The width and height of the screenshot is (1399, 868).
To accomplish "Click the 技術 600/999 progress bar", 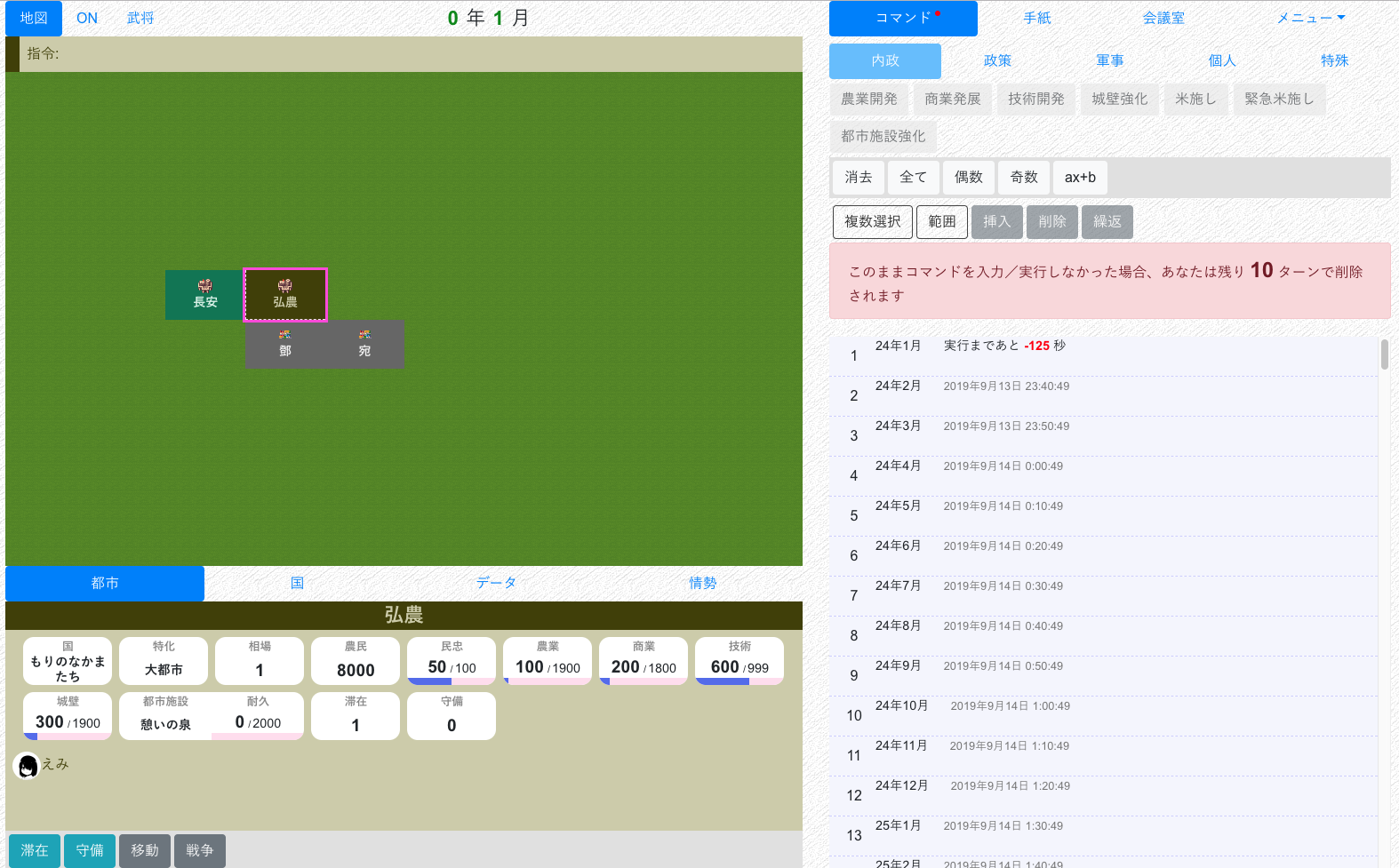I will tap(739, 681).
